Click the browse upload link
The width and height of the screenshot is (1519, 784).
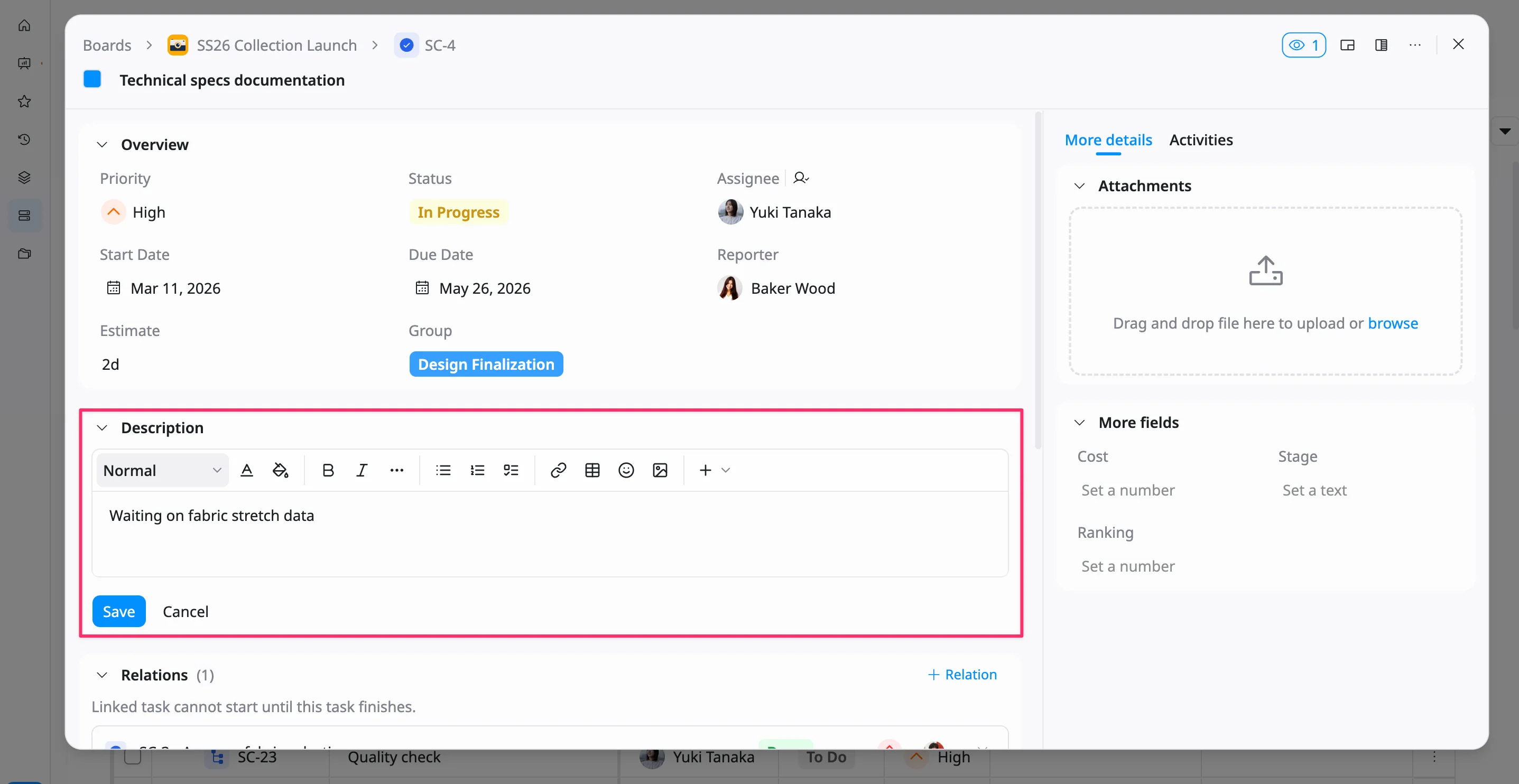click(x=1393, y=323)
